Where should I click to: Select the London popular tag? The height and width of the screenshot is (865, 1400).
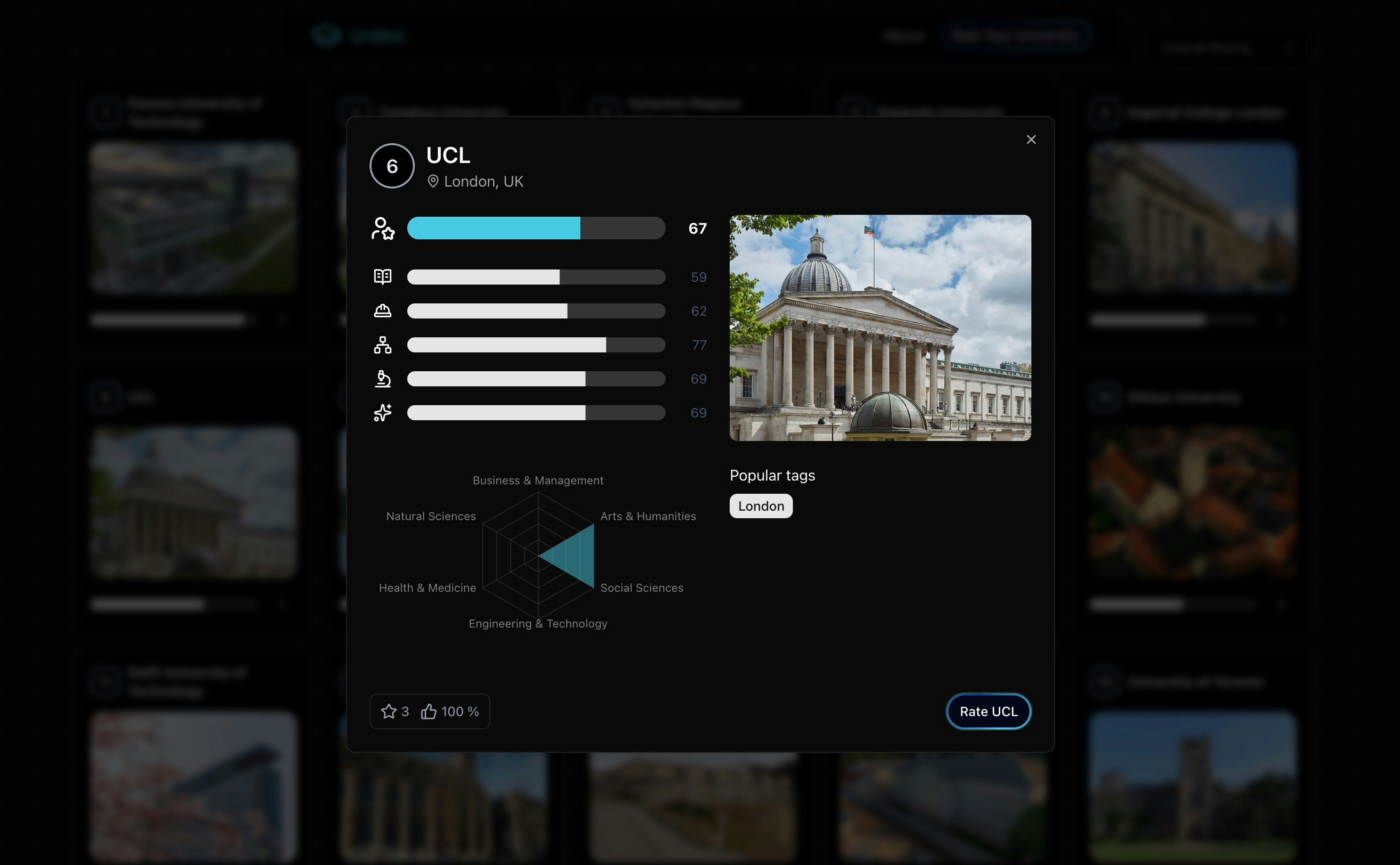click(761, 506)
